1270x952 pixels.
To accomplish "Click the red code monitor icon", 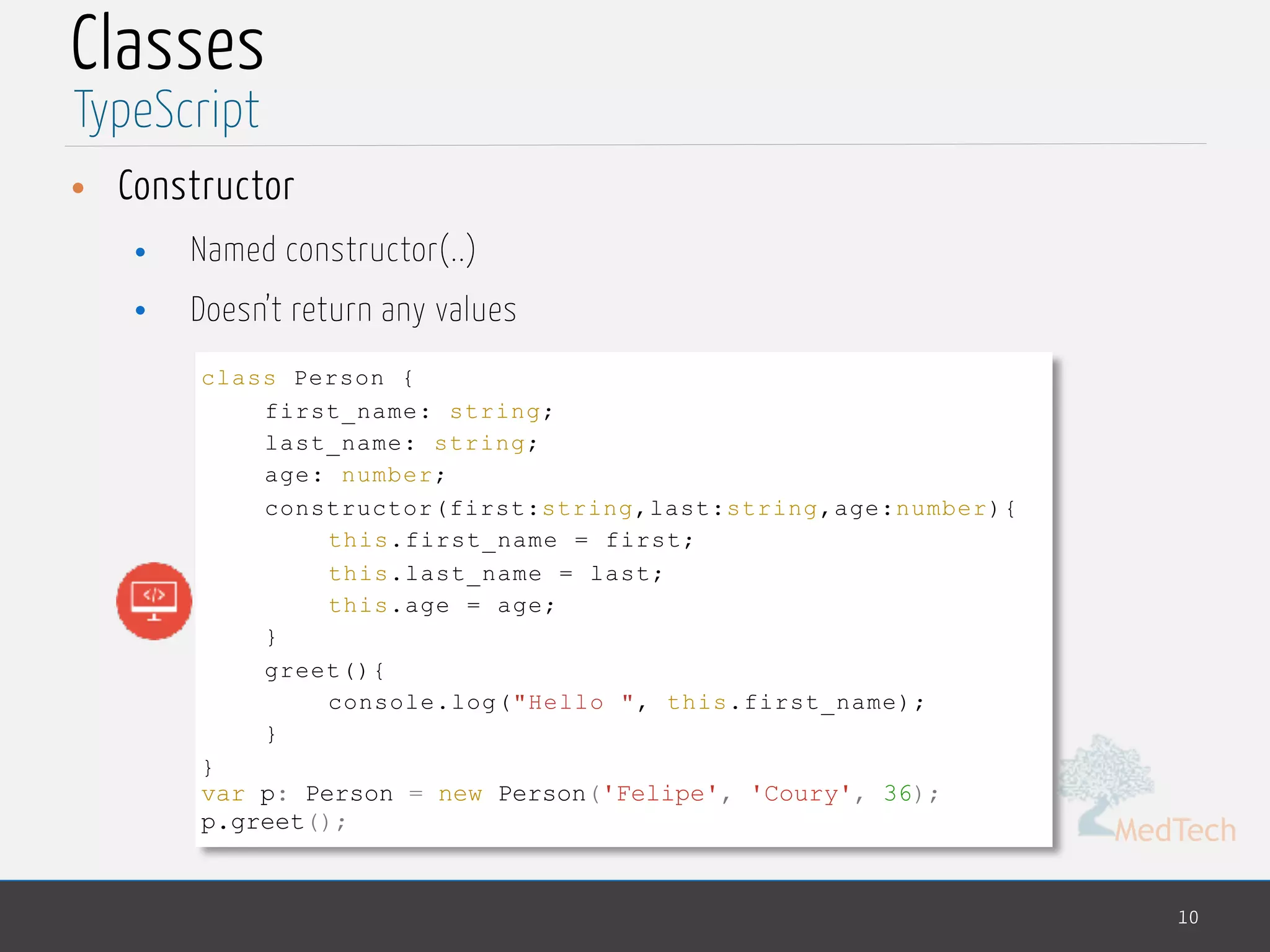I will (154, 601).
